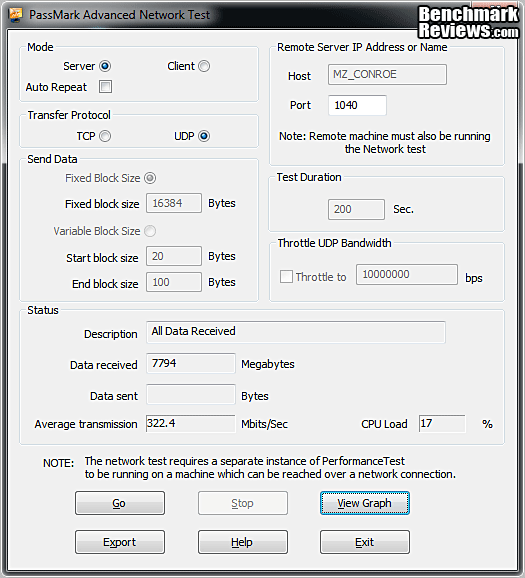This screenshot has width=525, height=578.
Task: Select Variable Block Size radio option
Action: click(x=150, y=231)
